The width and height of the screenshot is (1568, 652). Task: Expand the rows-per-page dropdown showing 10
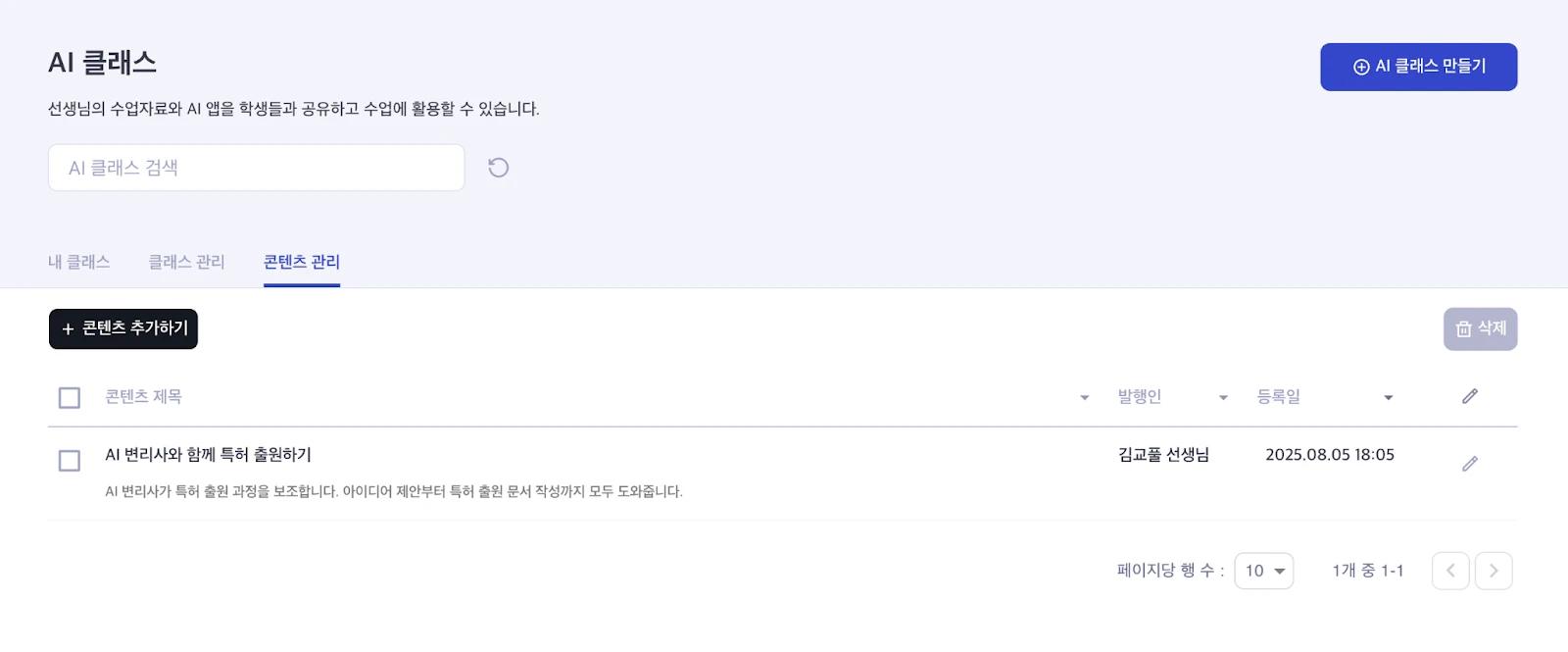[1264, 571]
